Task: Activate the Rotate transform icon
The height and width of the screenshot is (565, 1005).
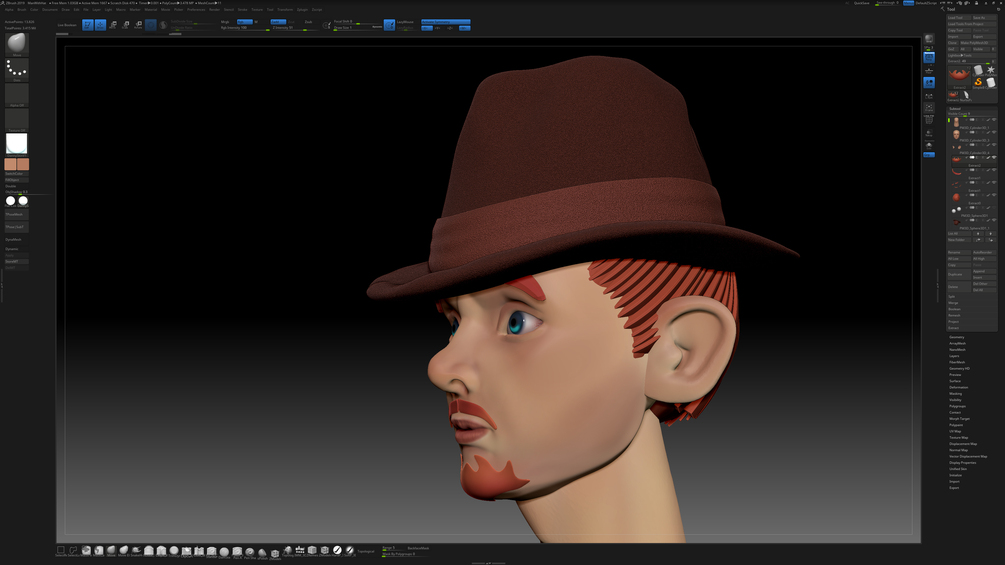Action: 138,24
